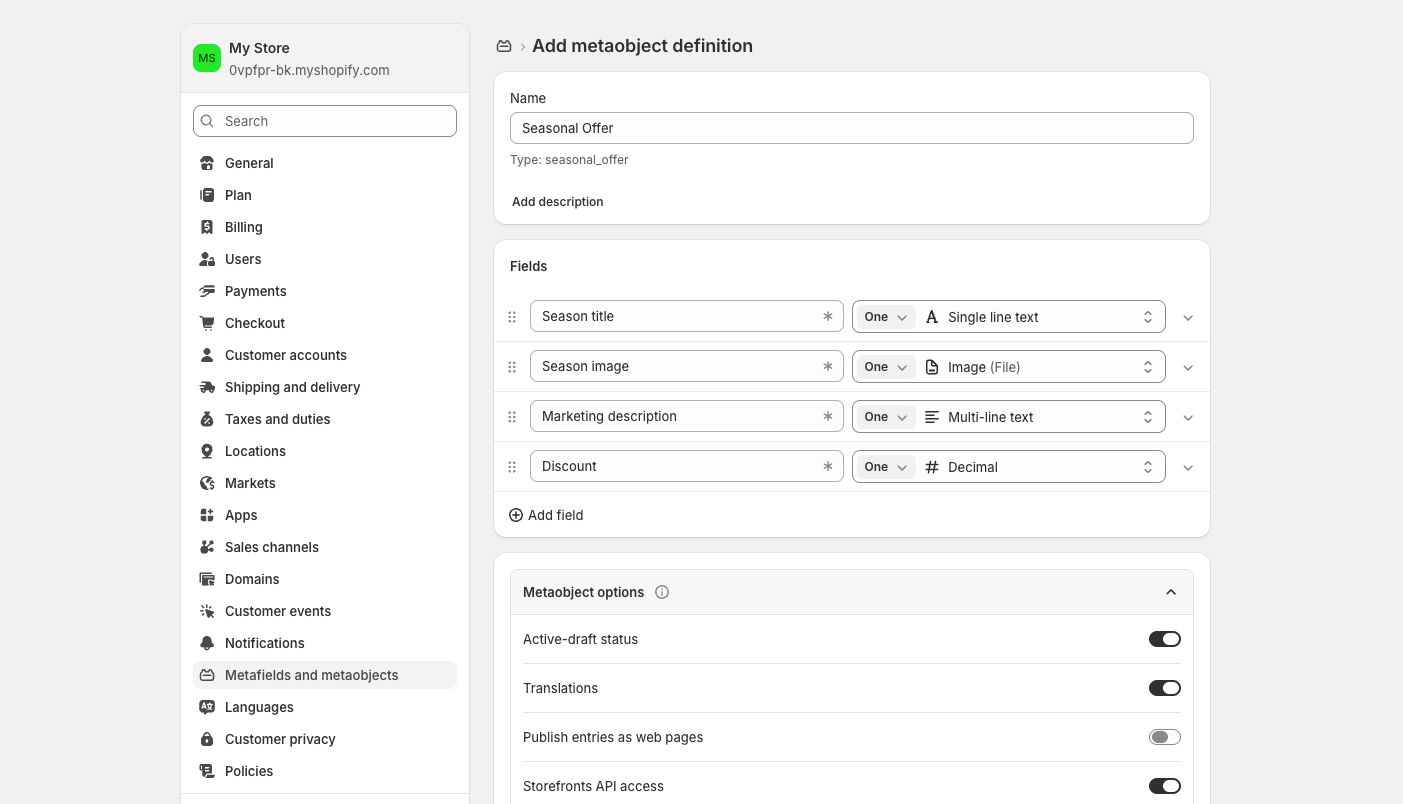Click the Season image field name input
The height and width of the screenshot is (804, 1403).
click(687, 366)
